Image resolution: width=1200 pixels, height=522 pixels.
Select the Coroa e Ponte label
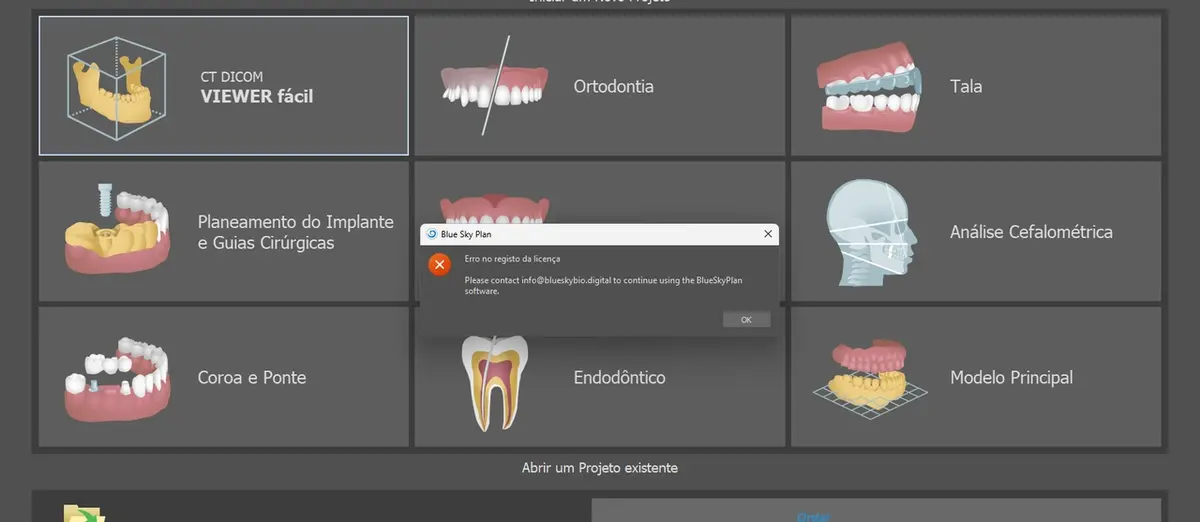tap(252, 377)
